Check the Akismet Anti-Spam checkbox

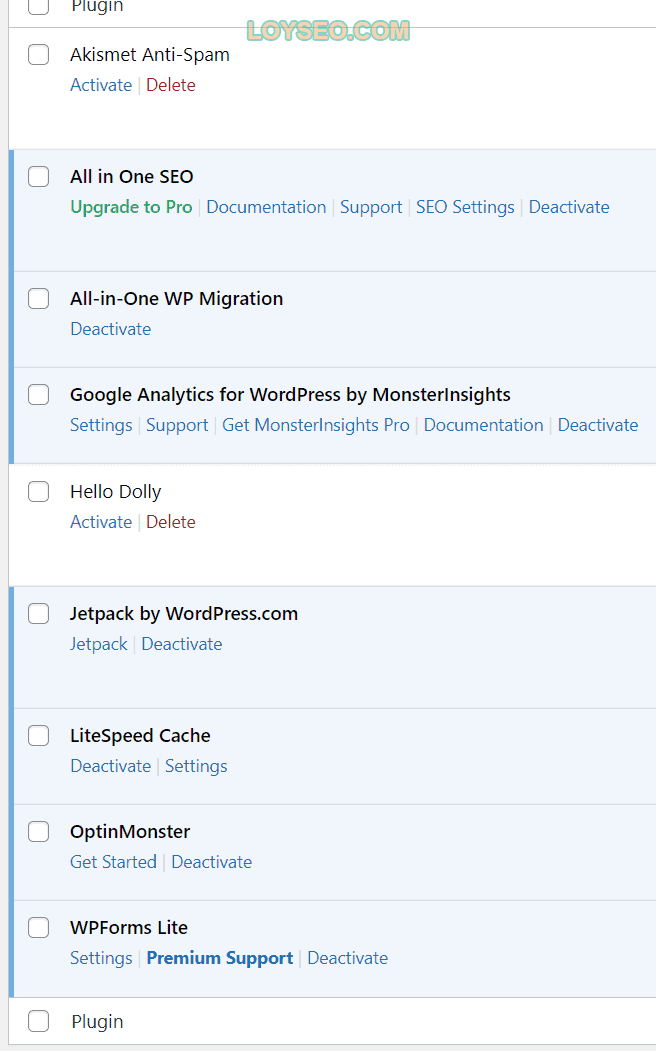click(x=38, y=54)
